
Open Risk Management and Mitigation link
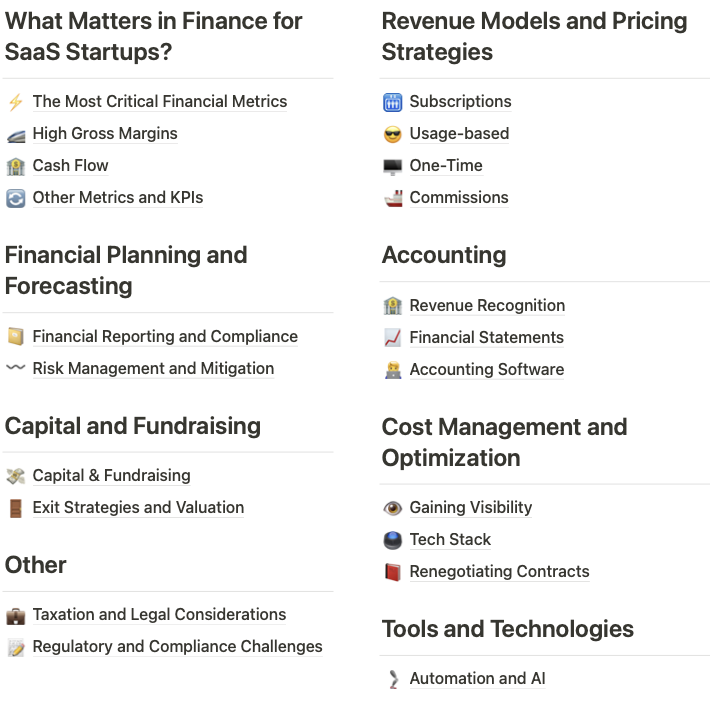(x=153, y=369)
